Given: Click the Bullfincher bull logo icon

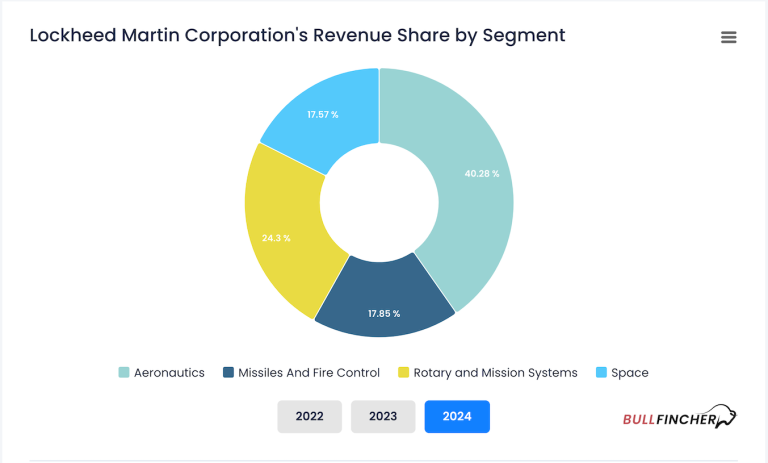Looking at the screenshot, I should click(729, 416).
